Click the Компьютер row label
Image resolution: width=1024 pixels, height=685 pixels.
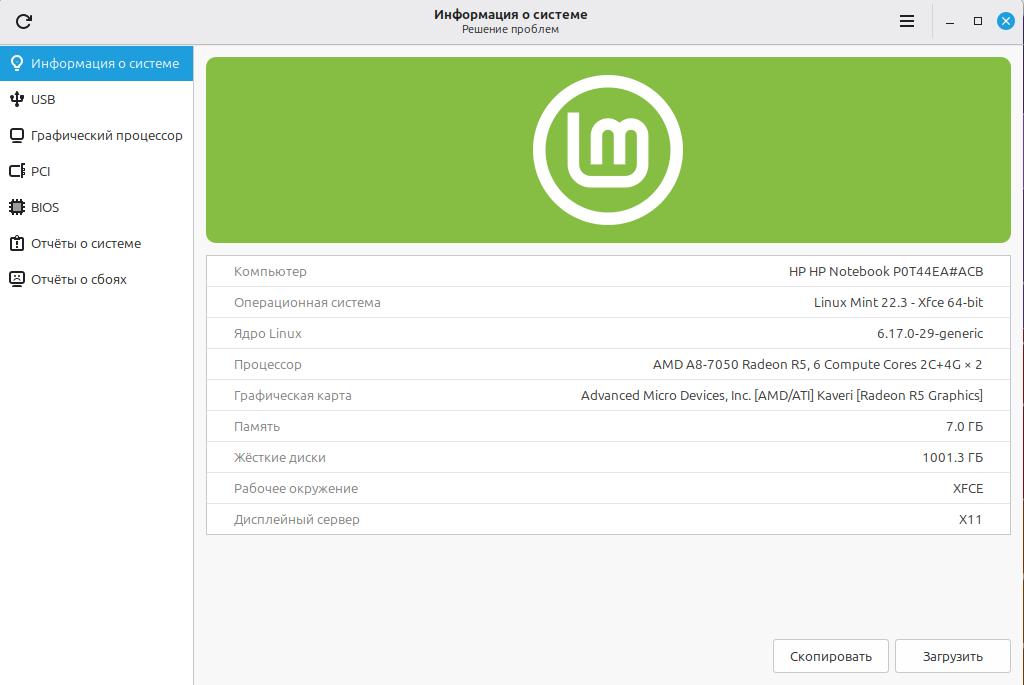(x=270, y=271)
